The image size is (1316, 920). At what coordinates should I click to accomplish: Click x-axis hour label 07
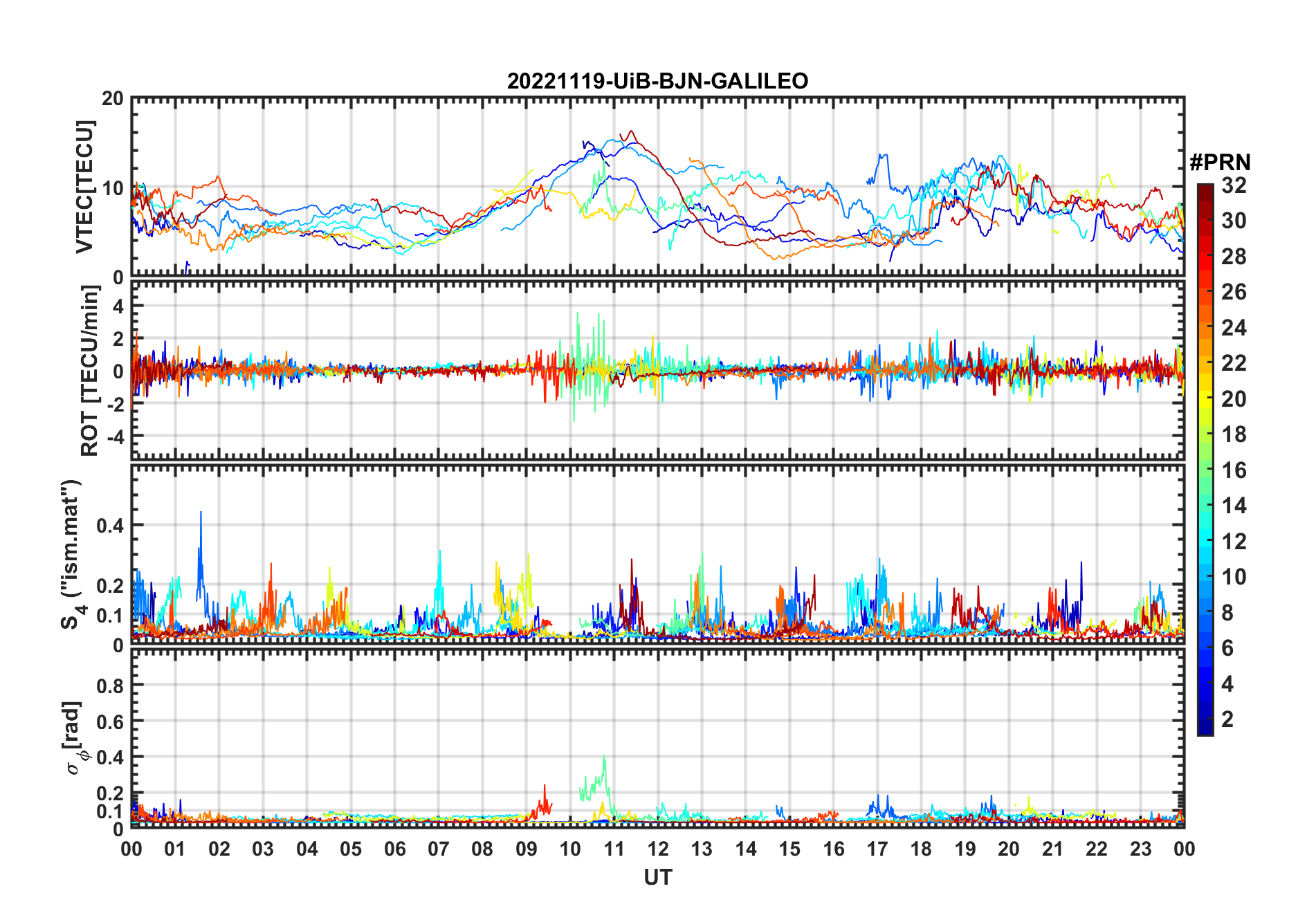coord(439,849)
